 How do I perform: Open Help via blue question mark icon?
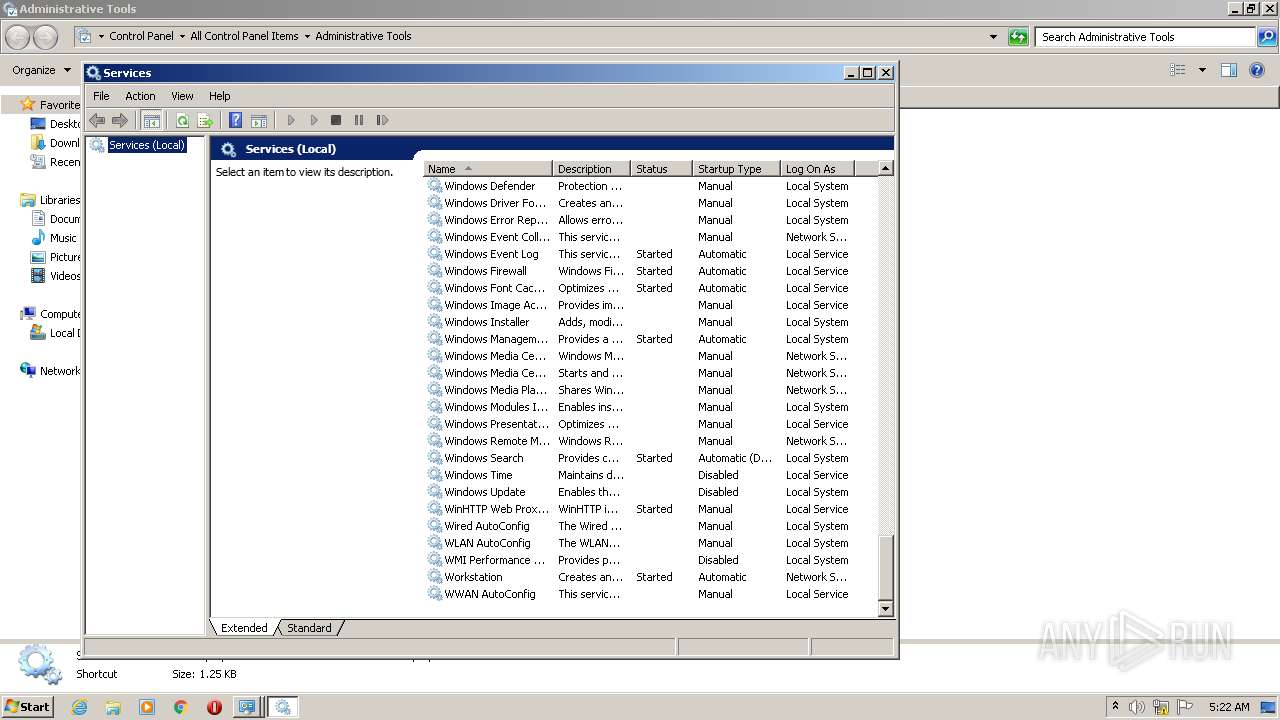pos(236,120)
